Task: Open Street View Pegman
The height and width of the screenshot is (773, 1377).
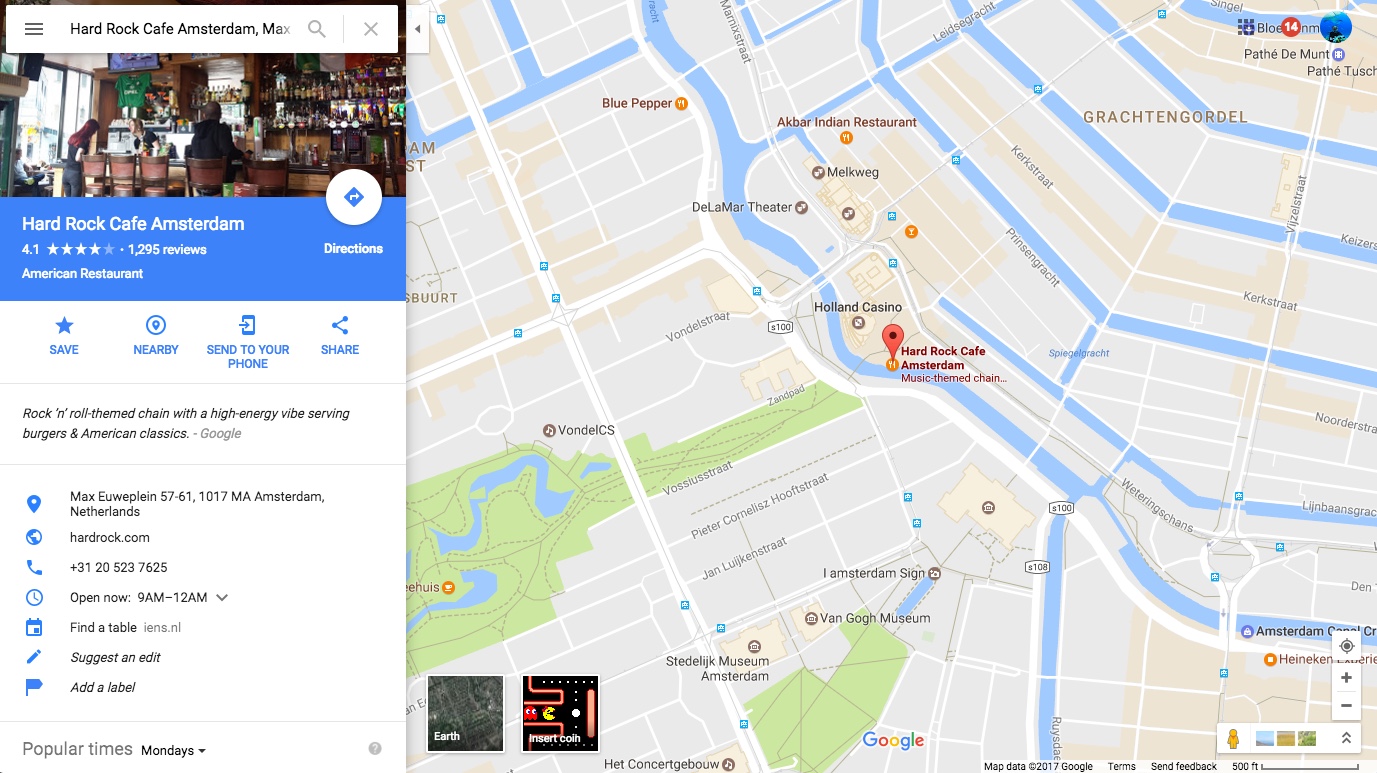Action: click(x=1232, y=739)
